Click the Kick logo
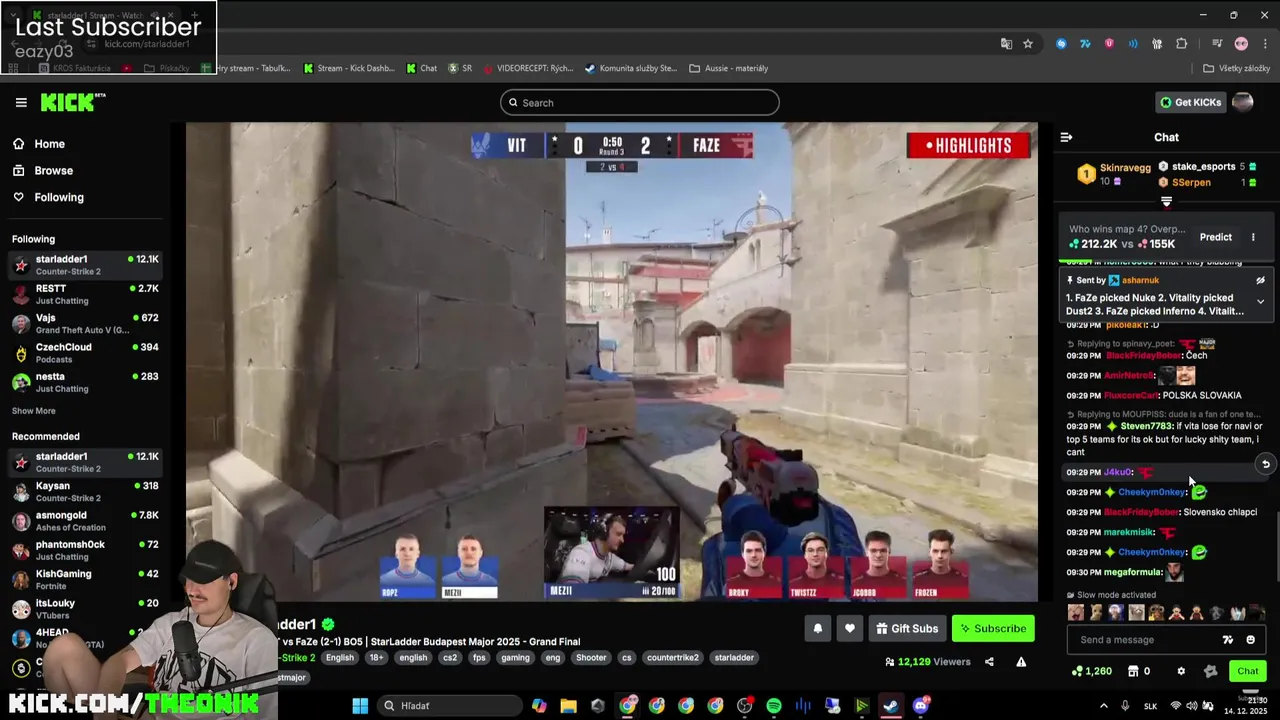This screenshot has height=720, width=1280. (x=72, y=102)
